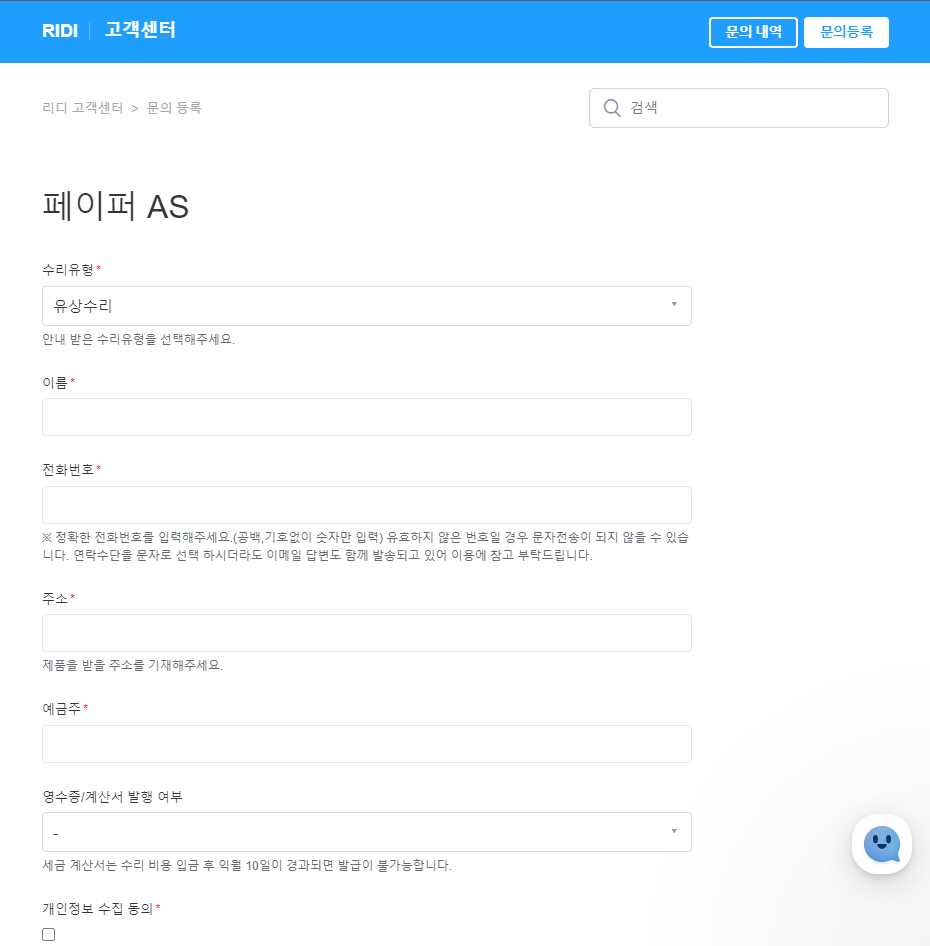The image size is (930, 946).
Task: Expand the 영수증/계산서 발행 여부 dropdown
Action: coord(367,832)
